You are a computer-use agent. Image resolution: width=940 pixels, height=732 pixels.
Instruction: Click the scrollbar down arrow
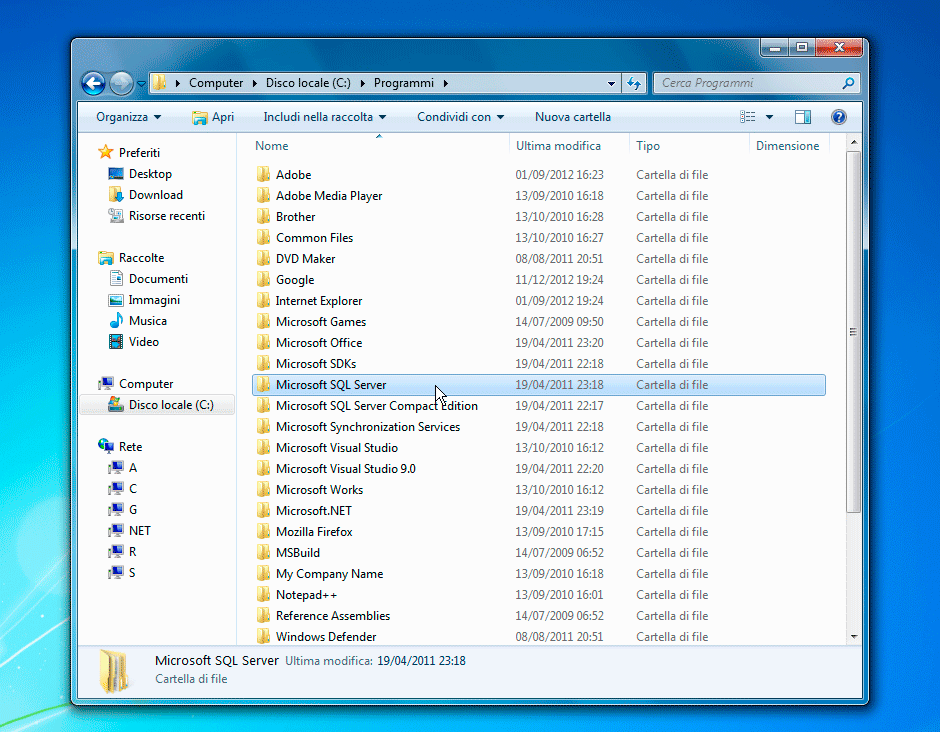point(854,637)
